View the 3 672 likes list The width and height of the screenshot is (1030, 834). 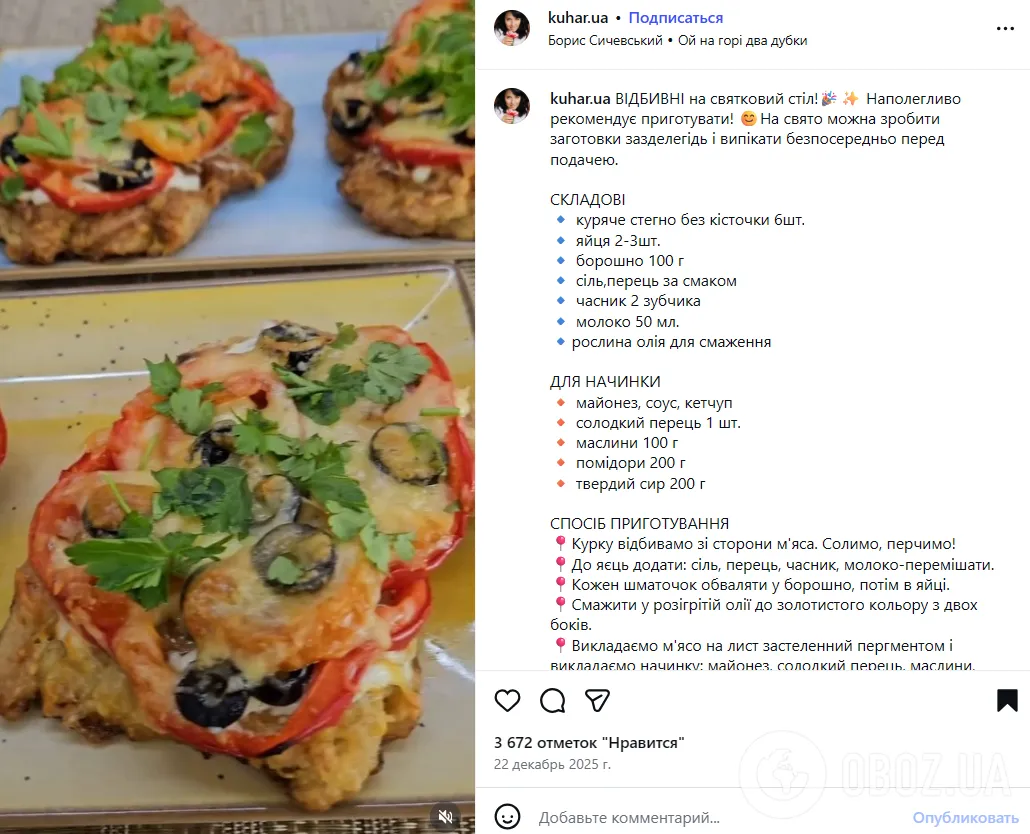[589, 743]
